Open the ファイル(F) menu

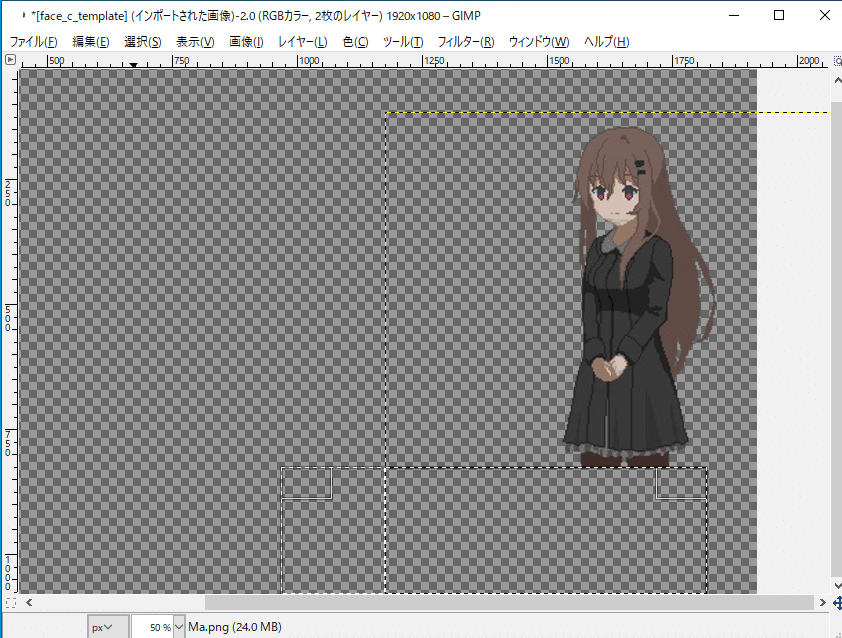tap(34, 41)
